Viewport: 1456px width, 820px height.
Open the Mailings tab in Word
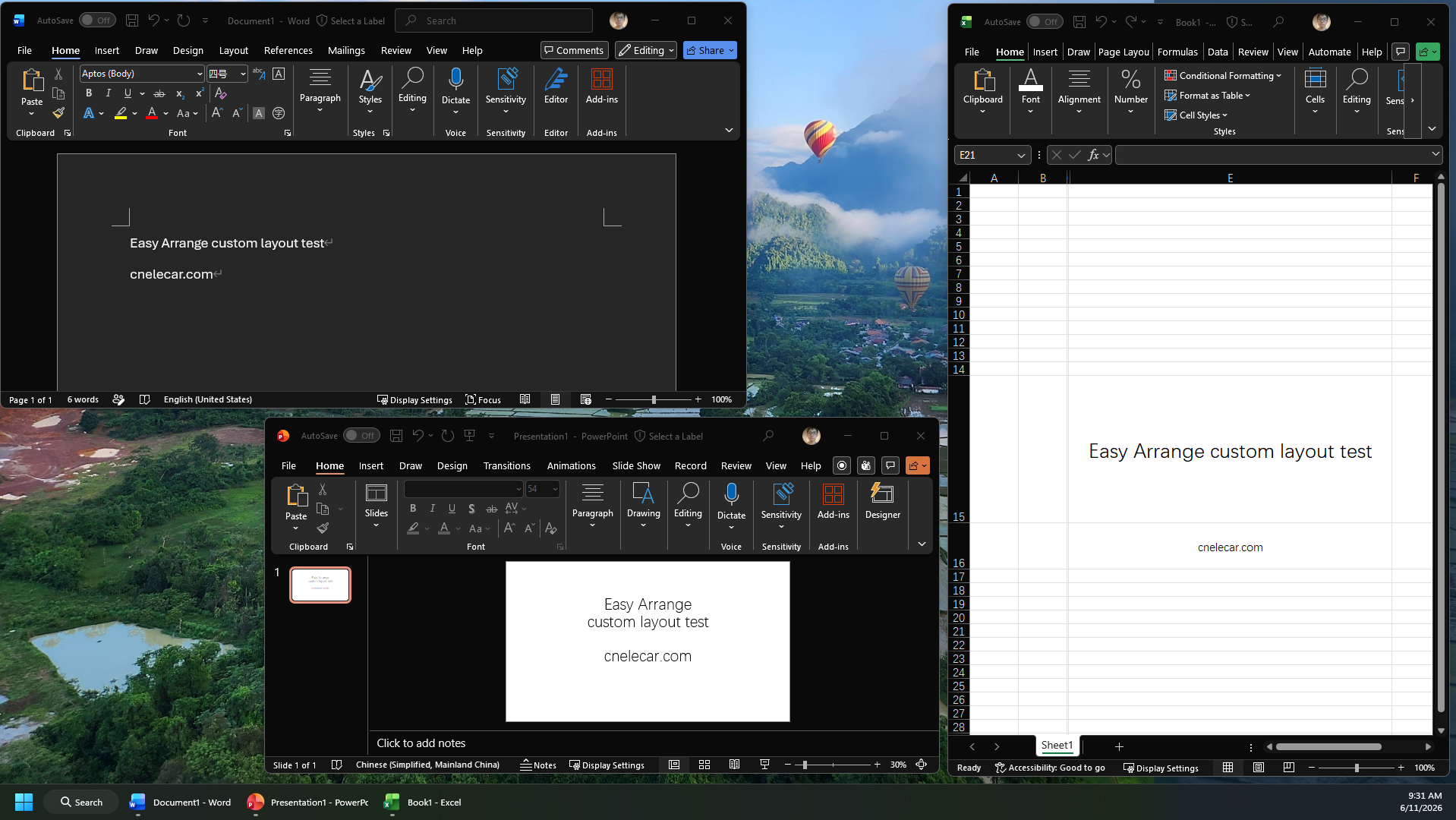click(x=346, y=50)
